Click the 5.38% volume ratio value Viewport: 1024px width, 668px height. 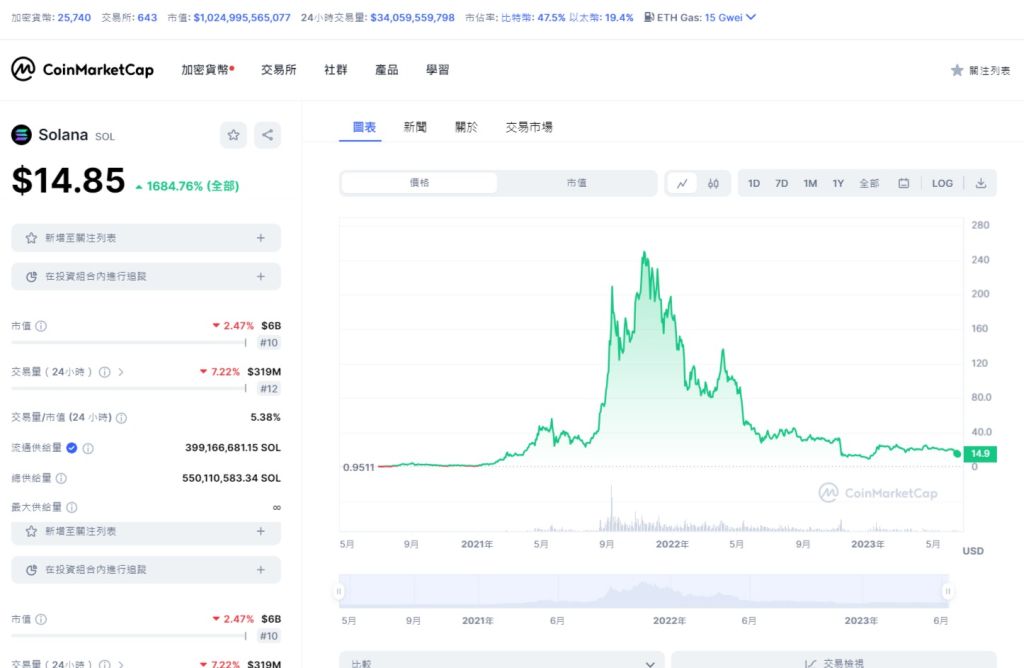[x=265, y=417]
